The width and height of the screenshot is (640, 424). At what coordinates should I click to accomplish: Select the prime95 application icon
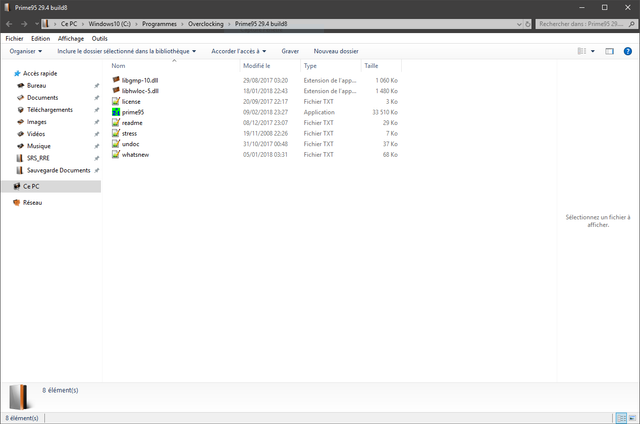click(x=116, y=112)
